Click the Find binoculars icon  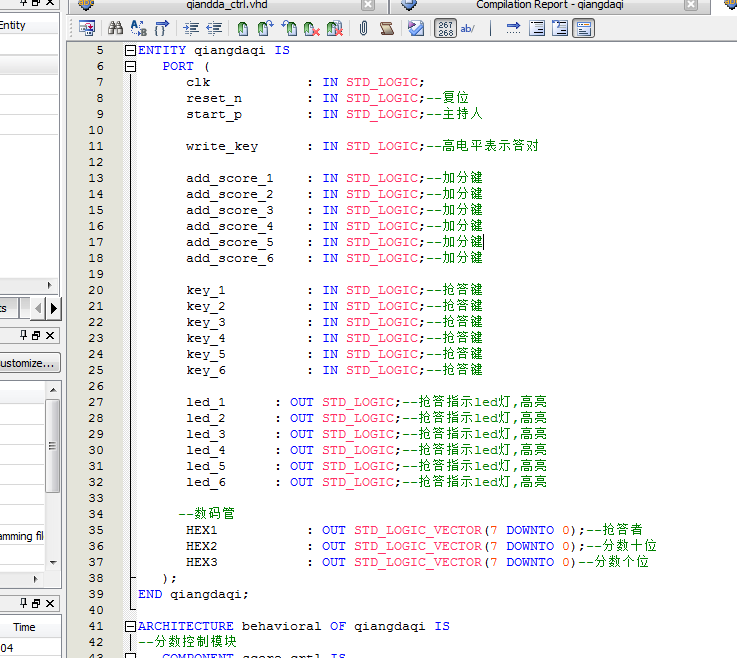pos(115,29)
